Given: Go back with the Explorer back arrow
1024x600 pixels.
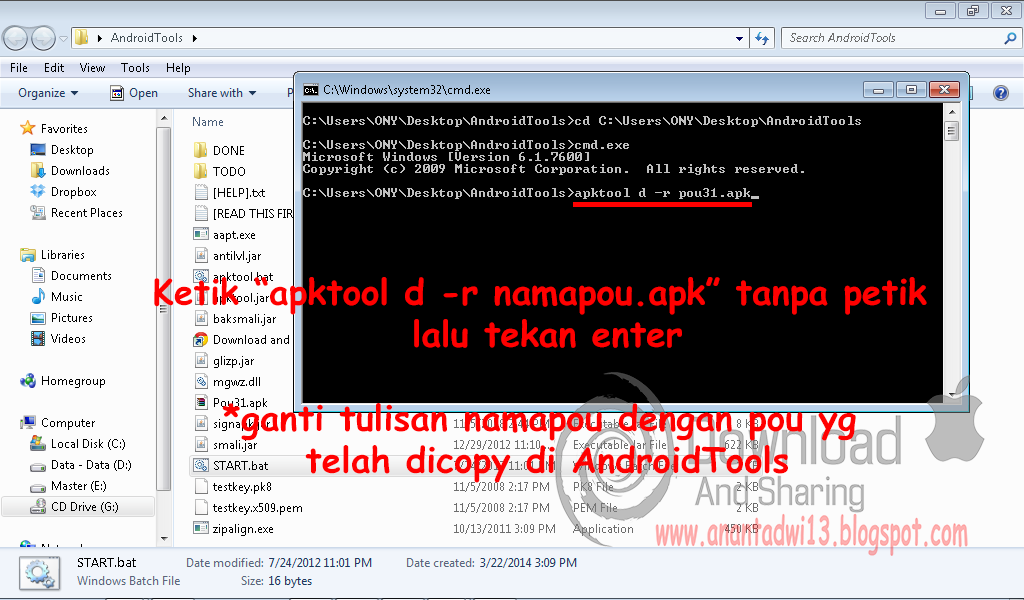Looking at the screenshot, I should click(15, 39).
